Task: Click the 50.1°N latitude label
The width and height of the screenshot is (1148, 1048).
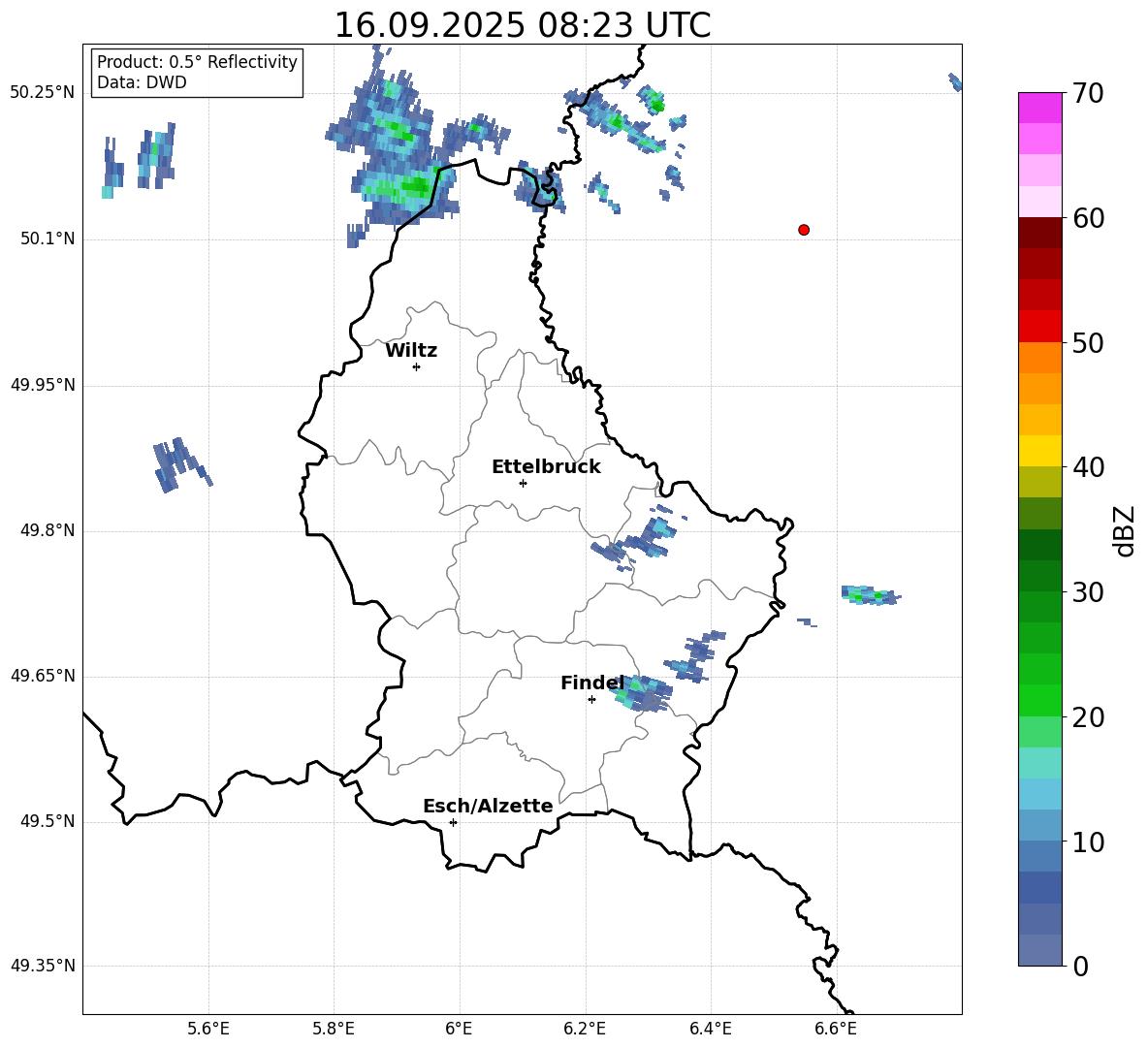Action: (x=48, y=239)
